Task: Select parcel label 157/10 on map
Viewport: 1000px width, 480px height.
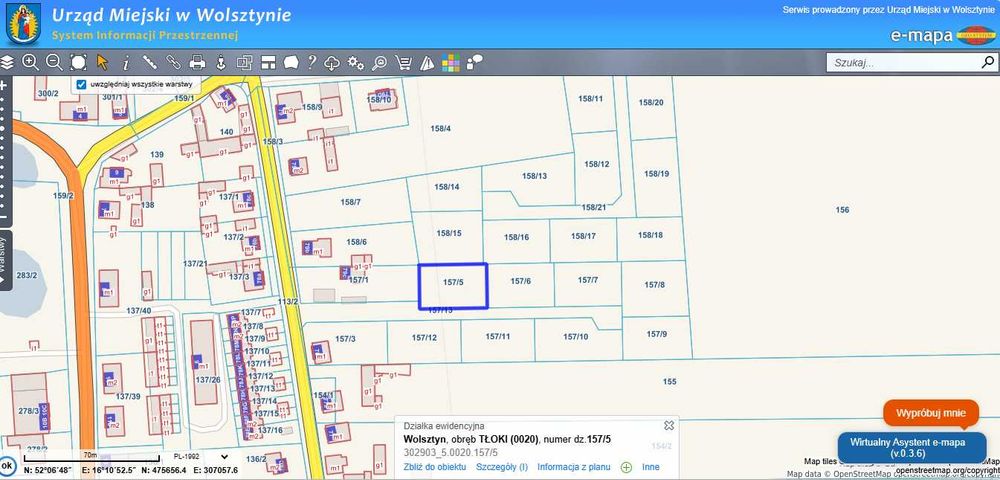Action: click(575, 337)
